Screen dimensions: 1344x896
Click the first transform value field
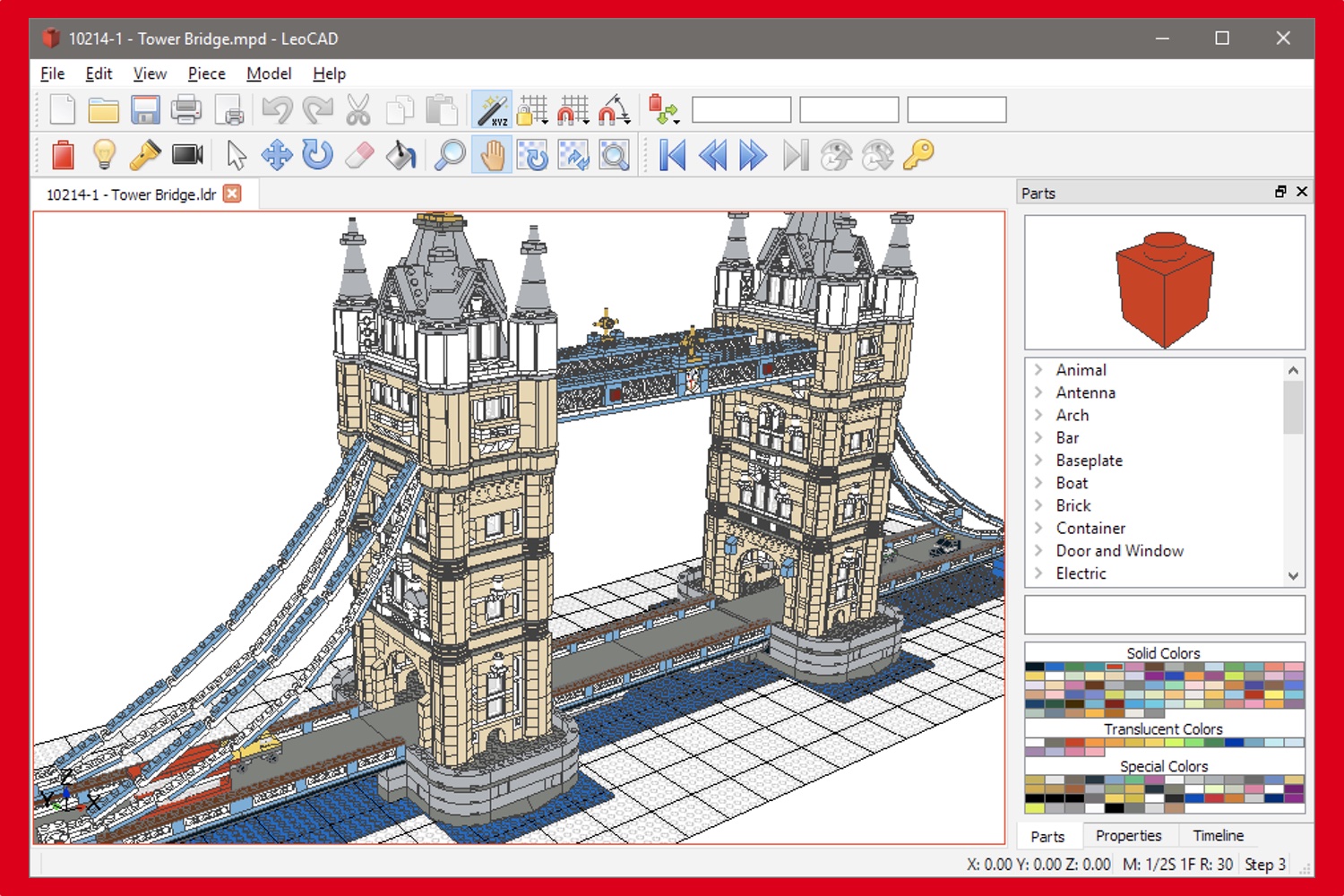point(742,110)
